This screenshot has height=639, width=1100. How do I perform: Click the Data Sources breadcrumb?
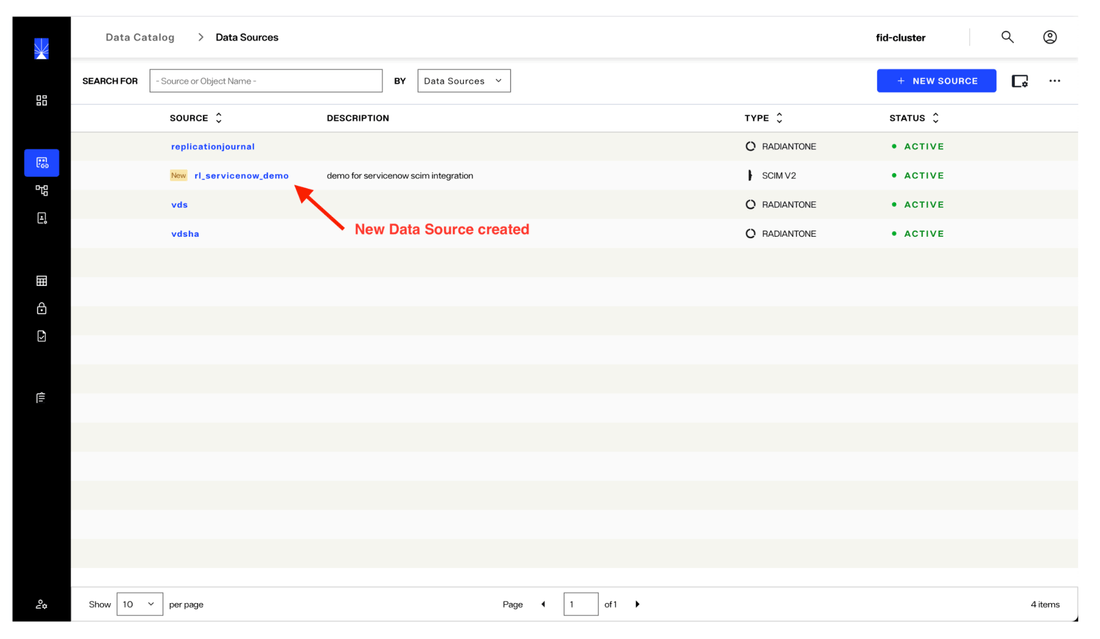click(x=247, y=37)
